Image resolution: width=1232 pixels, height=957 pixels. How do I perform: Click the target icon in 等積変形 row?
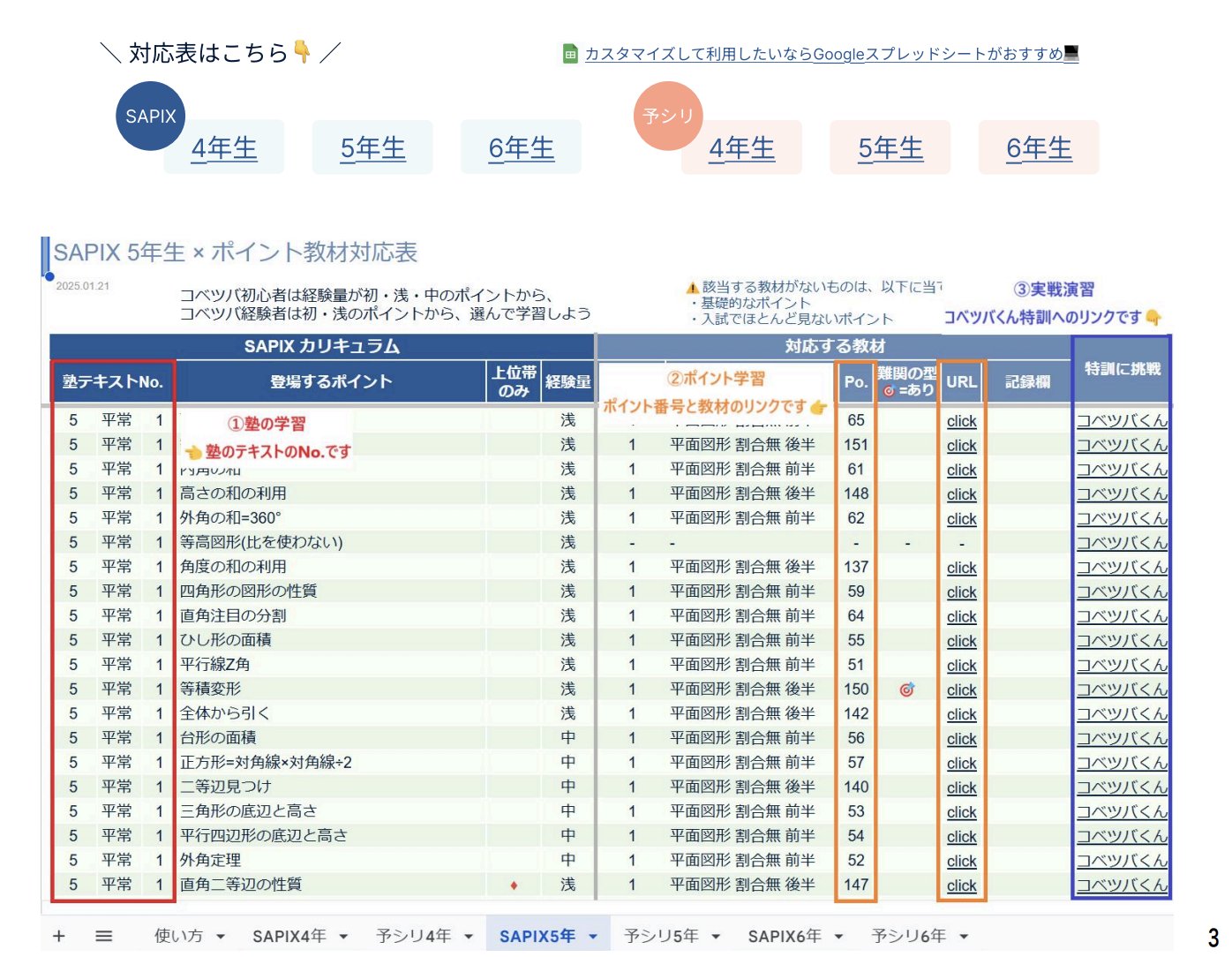[906, 689]
